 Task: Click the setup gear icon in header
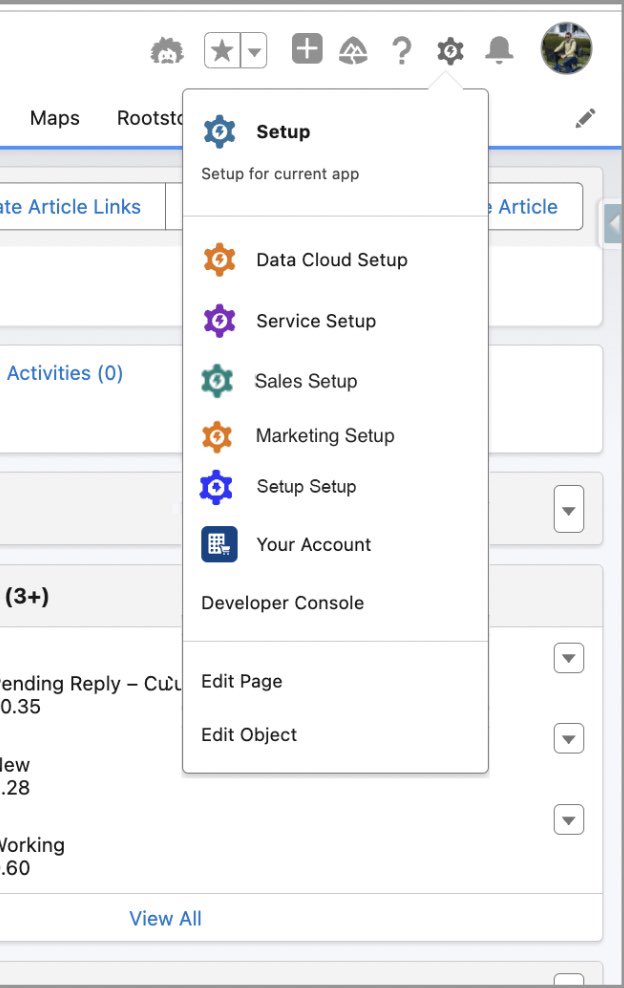click(x=450, y=50)
